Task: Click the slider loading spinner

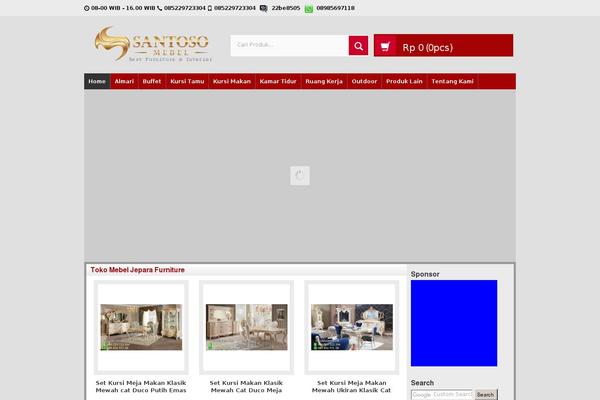Action: click(300, 176)
